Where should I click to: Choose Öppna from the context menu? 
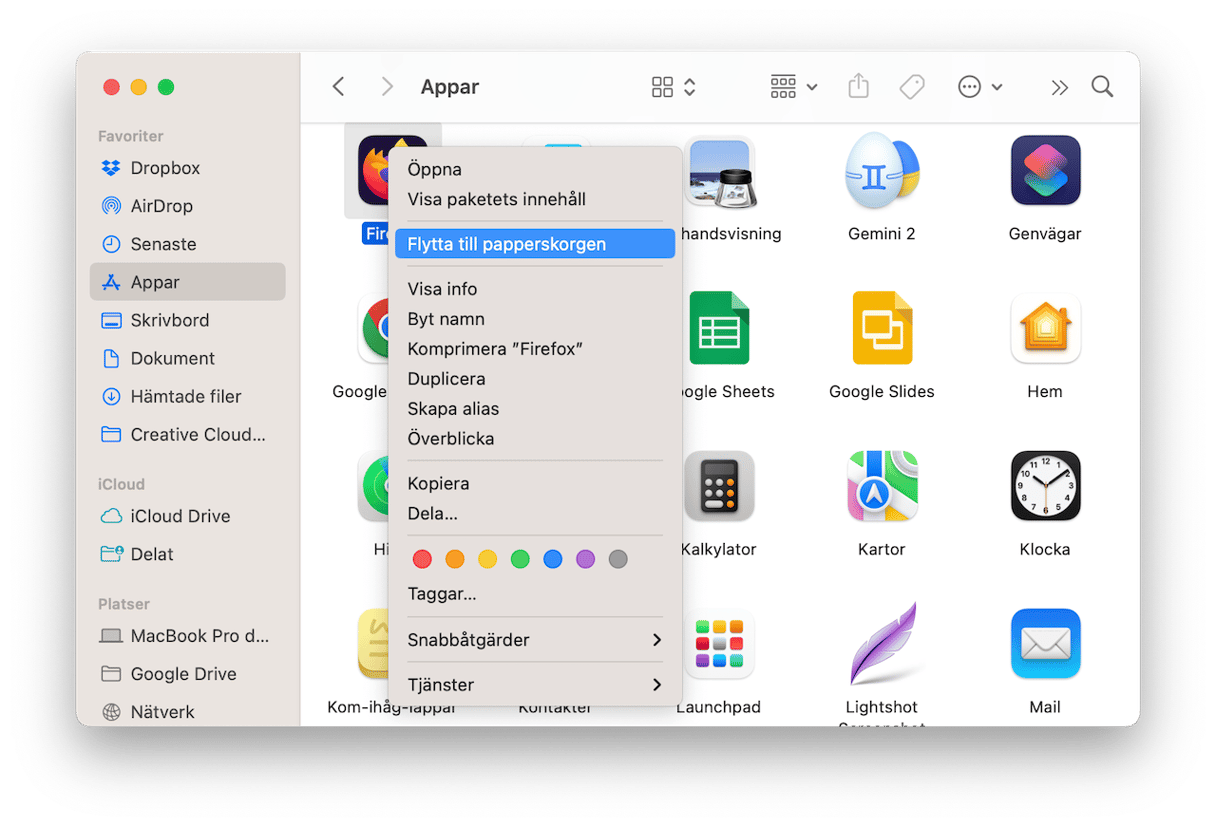(535, 169)
